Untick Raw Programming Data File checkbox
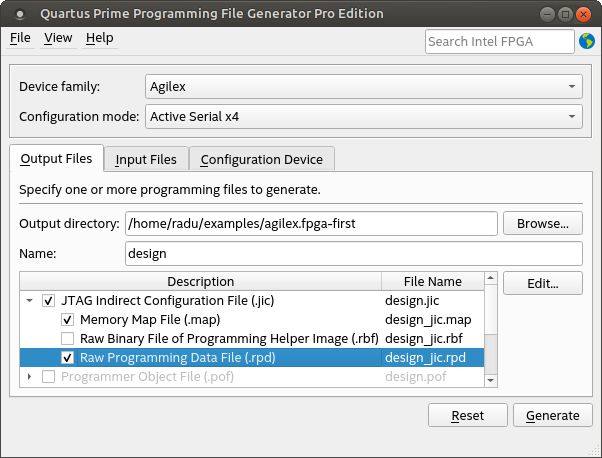Screen dimensions: 602x458 pyautogui.click(x=68, y=357)
